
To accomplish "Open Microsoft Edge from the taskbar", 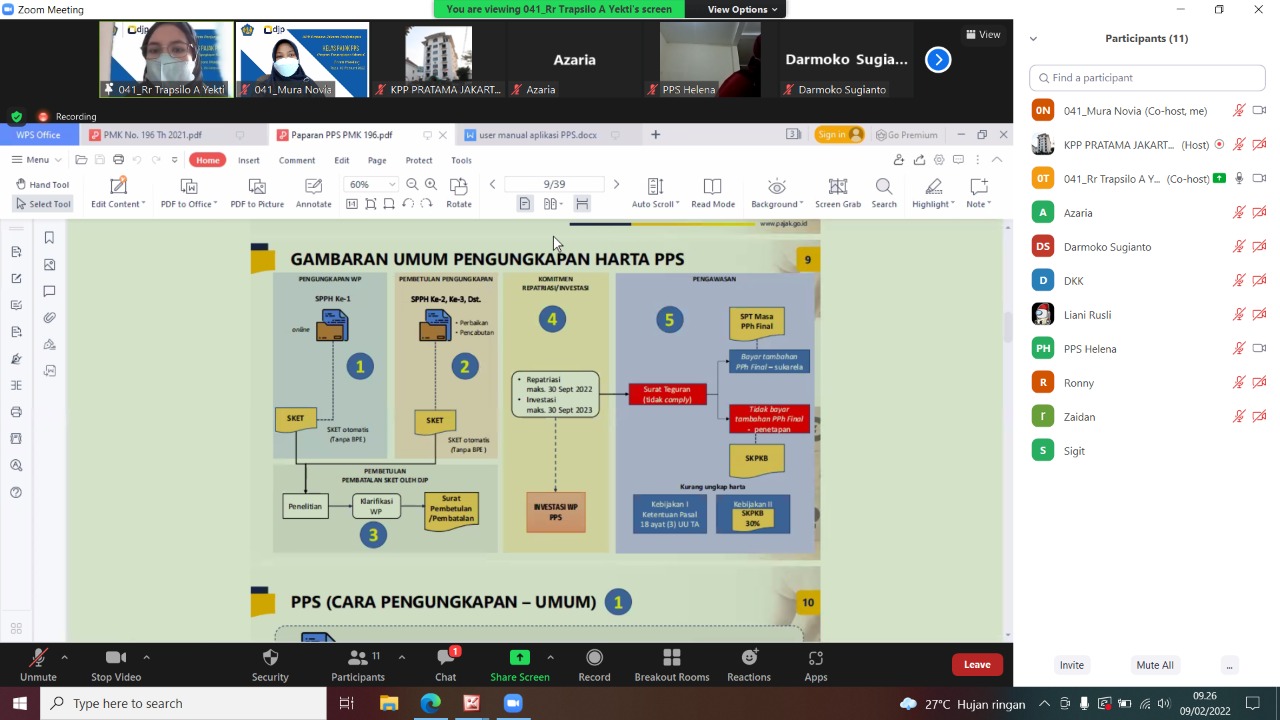I will (430, 703).
